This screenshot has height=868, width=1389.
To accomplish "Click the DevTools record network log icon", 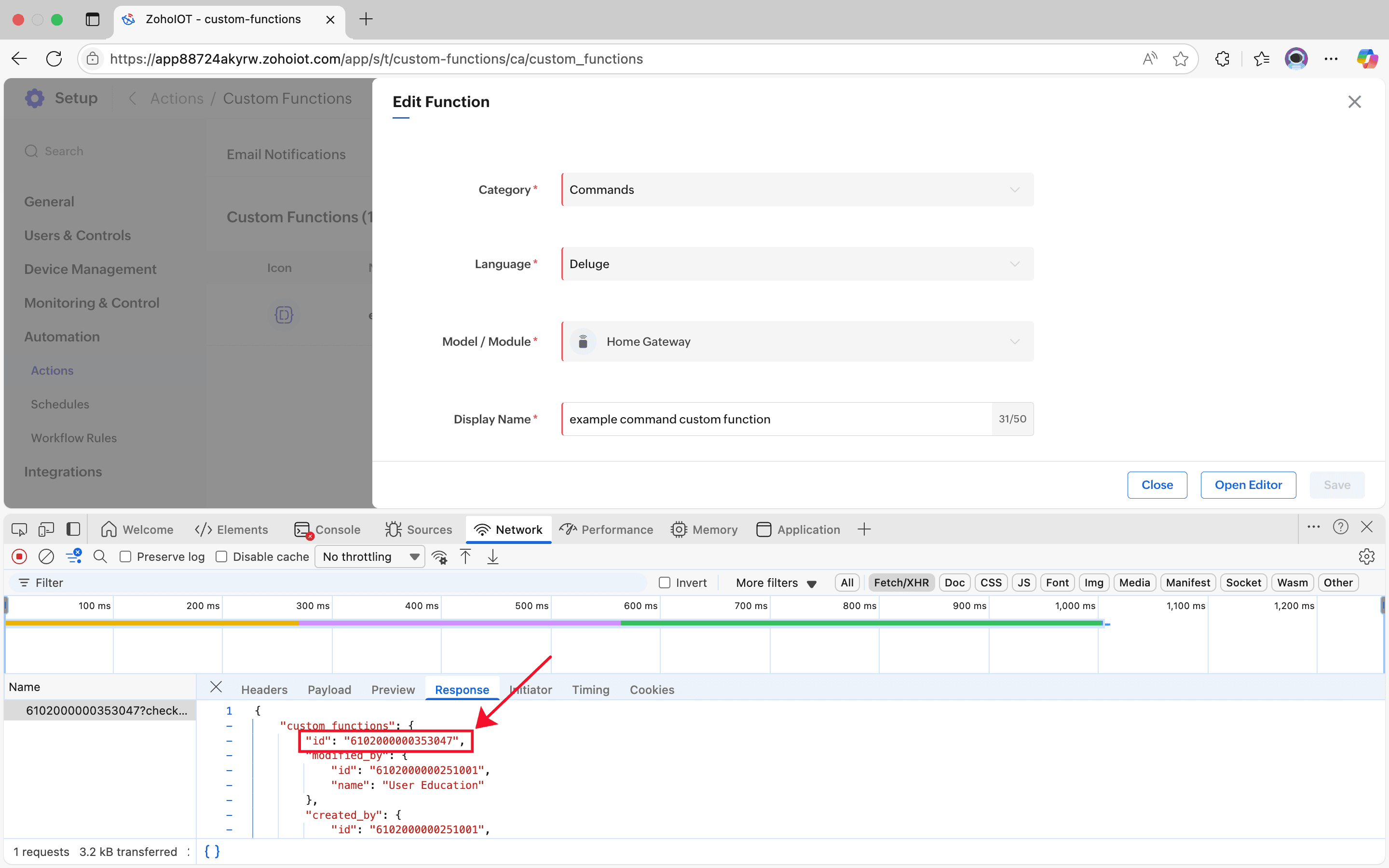I will [x=19, y=556].
